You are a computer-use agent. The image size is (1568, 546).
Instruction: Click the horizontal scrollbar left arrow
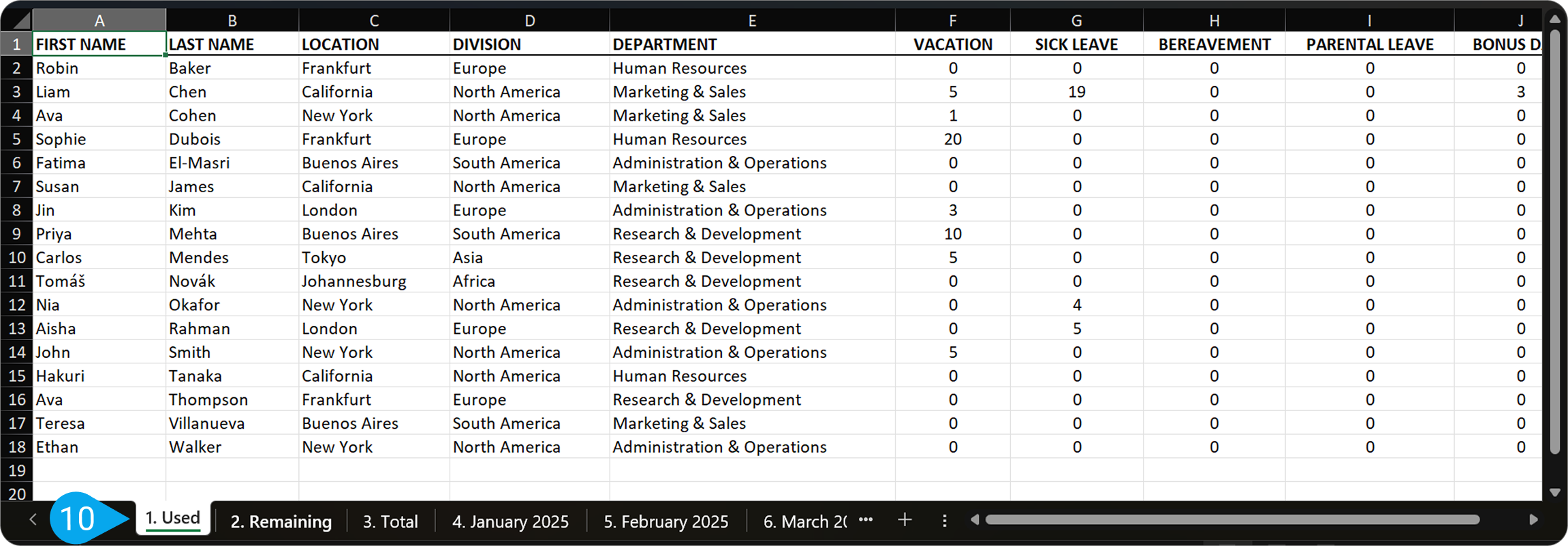[x=975, y=520]
